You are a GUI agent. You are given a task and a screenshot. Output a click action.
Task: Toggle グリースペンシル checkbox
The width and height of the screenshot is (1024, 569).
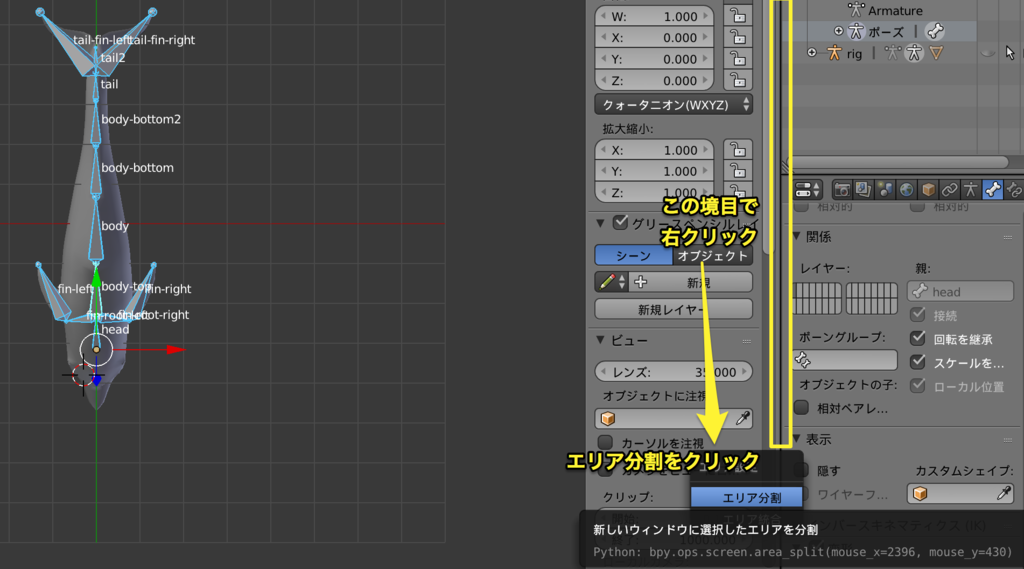click(x=620, y=223)
